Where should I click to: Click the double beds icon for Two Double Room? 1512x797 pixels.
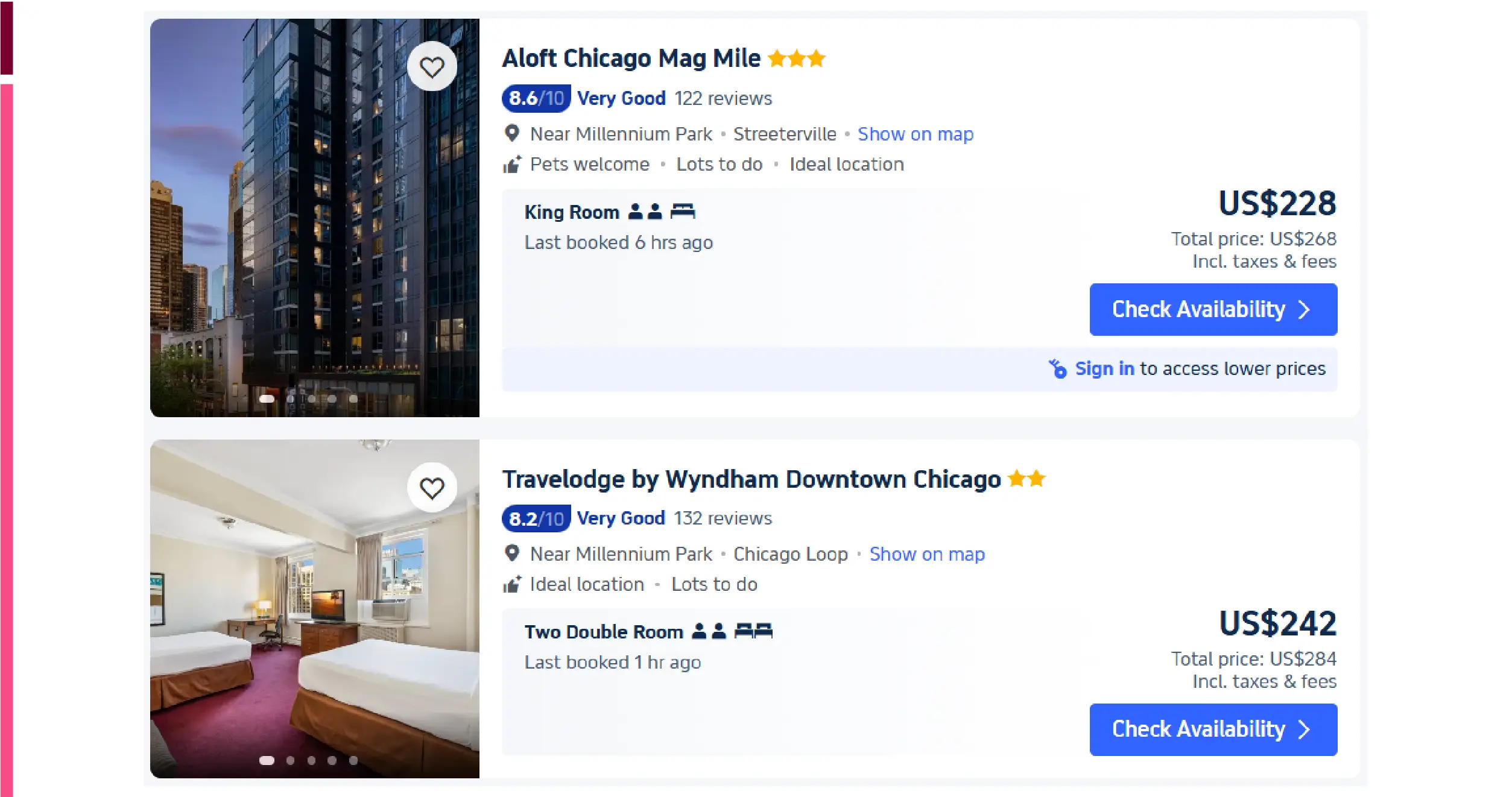[753, 631]
